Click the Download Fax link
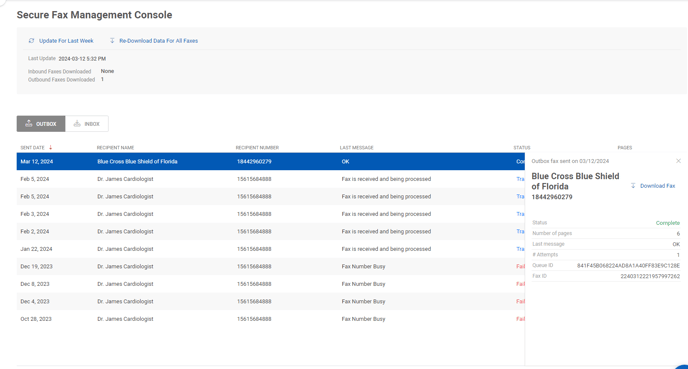Screen dimensions: 688x369 [x=657, y=186]
